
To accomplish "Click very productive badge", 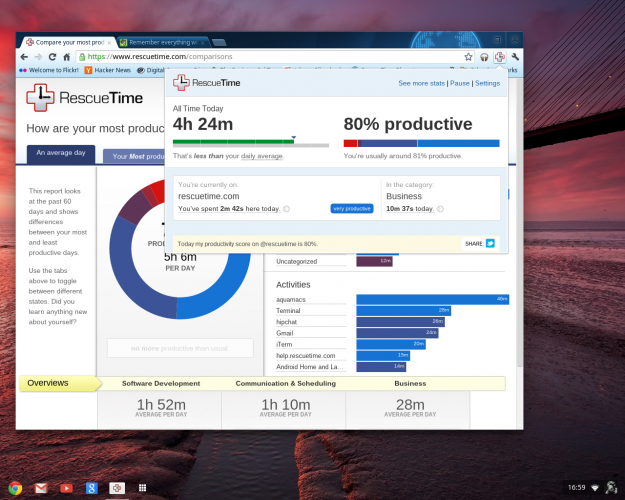I will point(352,209).
